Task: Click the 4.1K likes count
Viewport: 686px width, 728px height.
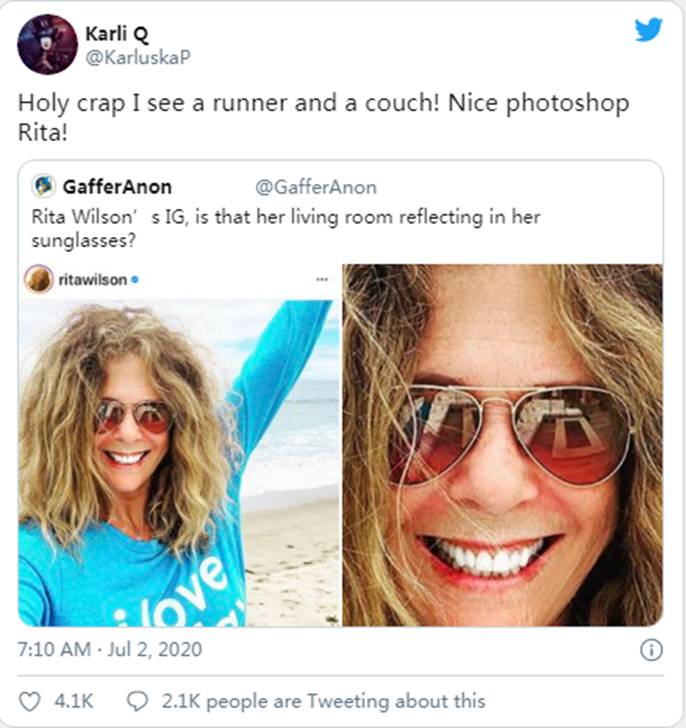Action: [72, 701]
